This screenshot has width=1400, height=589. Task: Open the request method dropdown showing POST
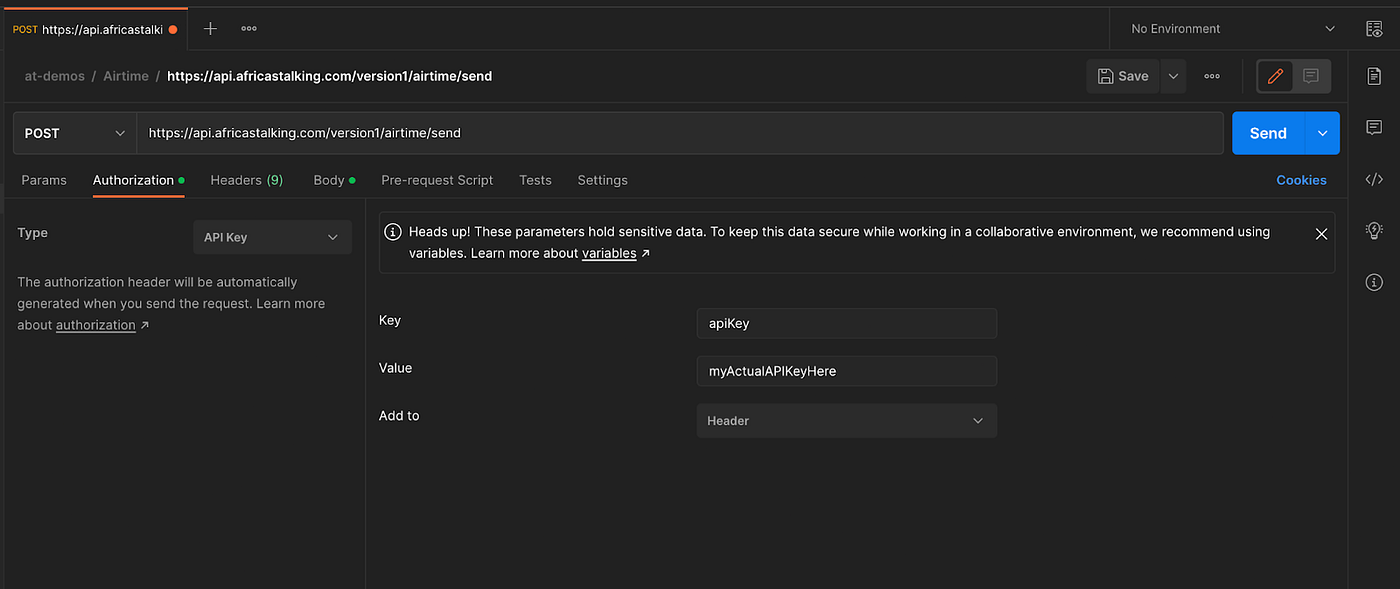tap(73, 132)
